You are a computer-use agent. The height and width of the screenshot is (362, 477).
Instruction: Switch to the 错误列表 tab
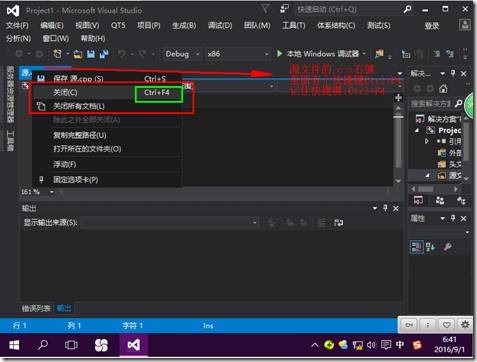[36, 308]
